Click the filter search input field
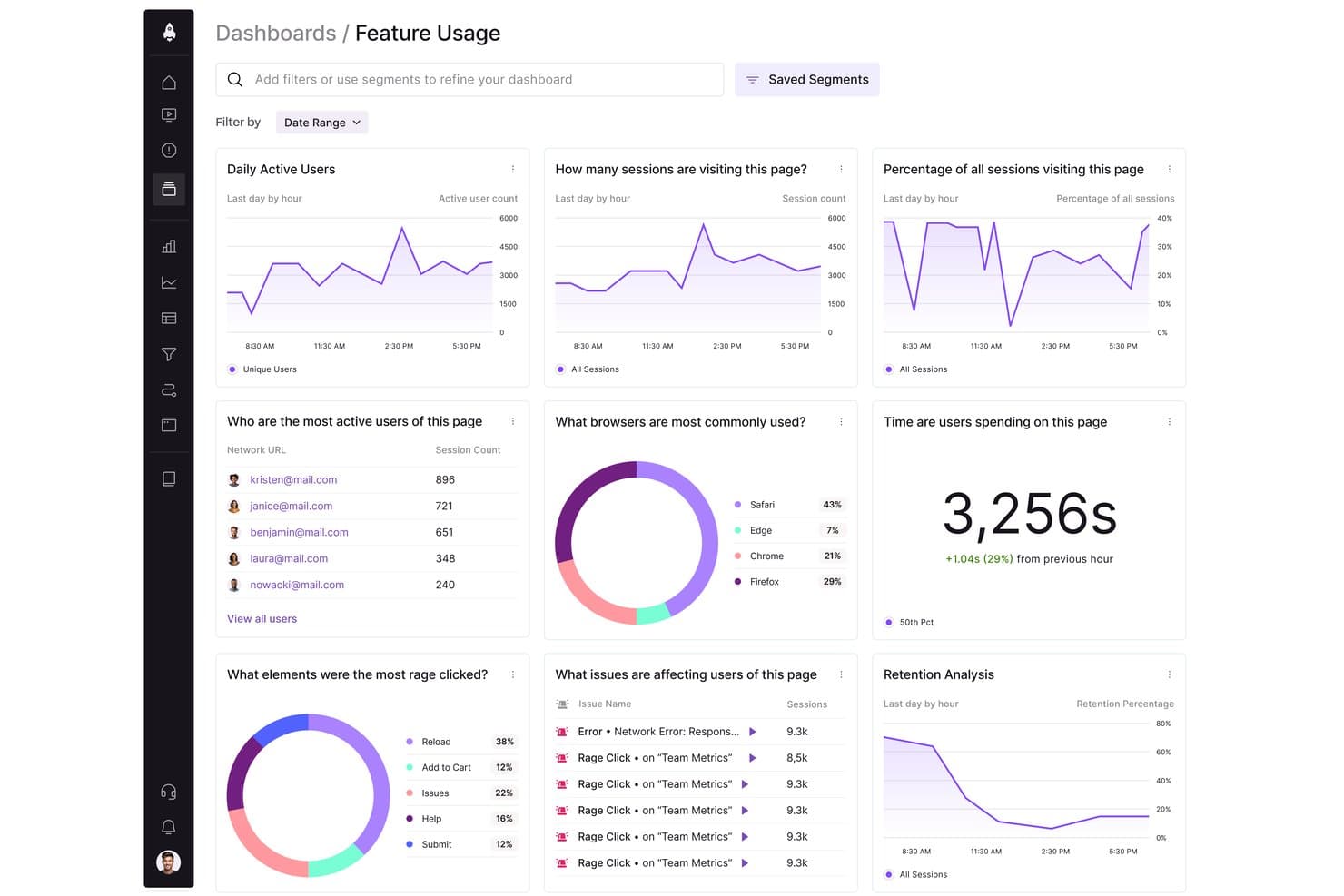The width and height of the screenshot is (1344, 896). (x=469, y=80)
